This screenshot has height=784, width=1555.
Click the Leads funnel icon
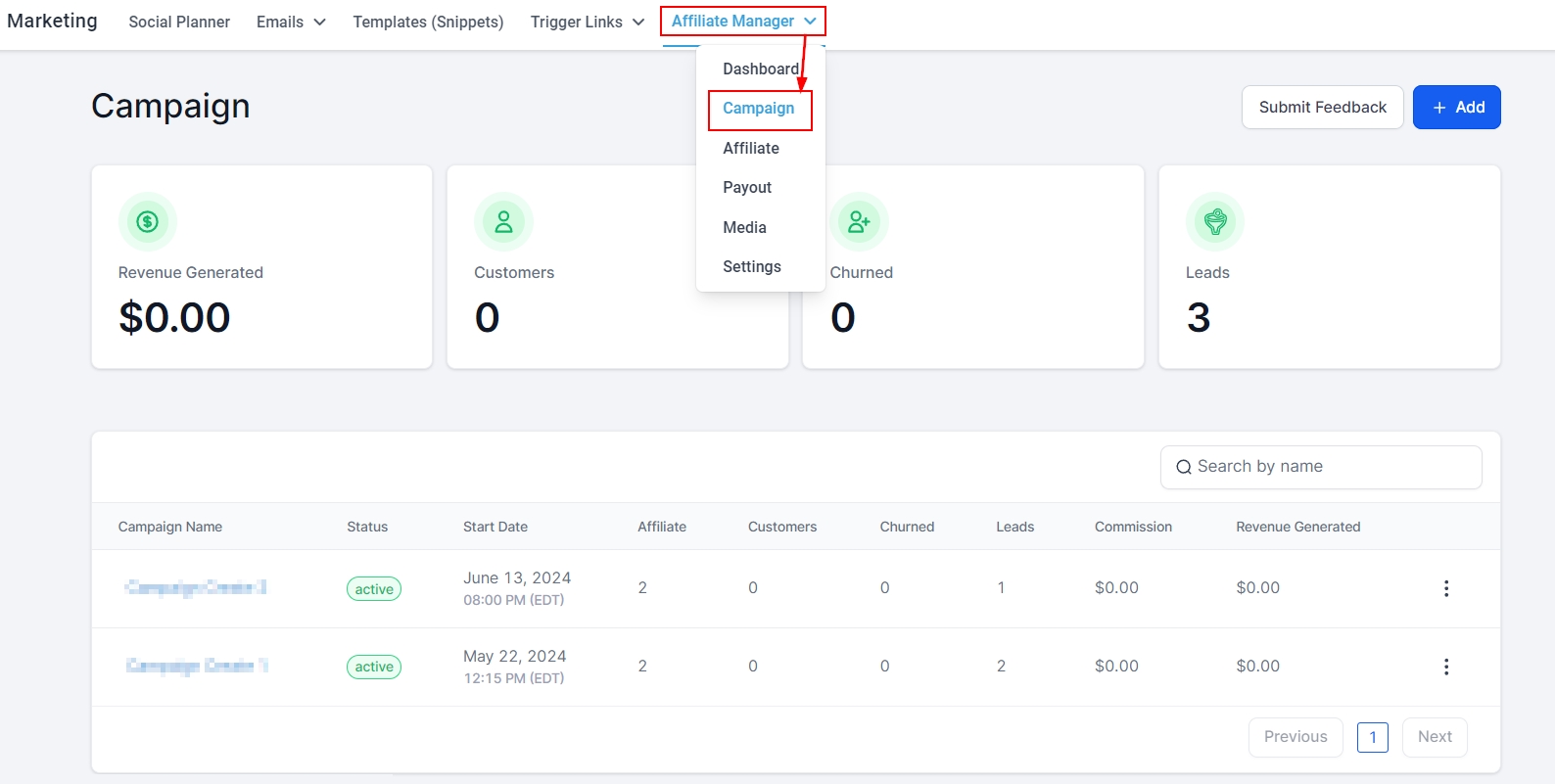(1215, 222)
